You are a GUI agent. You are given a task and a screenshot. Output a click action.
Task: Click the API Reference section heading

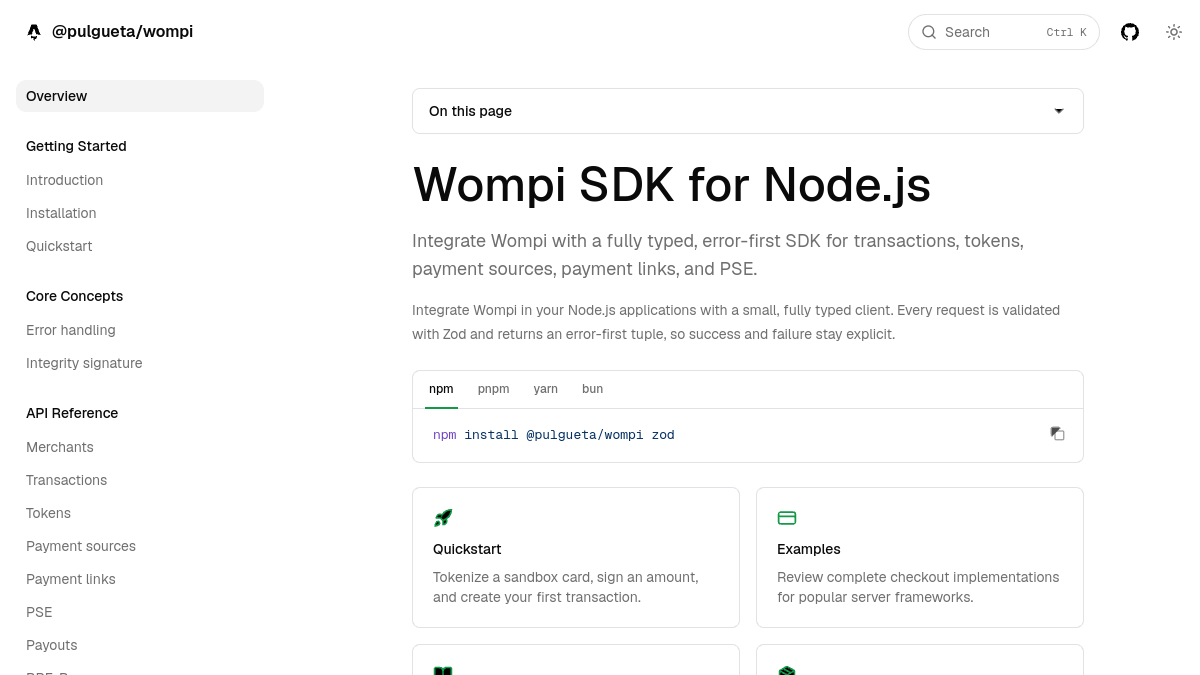pyautogui.click(x=72, y=413)
